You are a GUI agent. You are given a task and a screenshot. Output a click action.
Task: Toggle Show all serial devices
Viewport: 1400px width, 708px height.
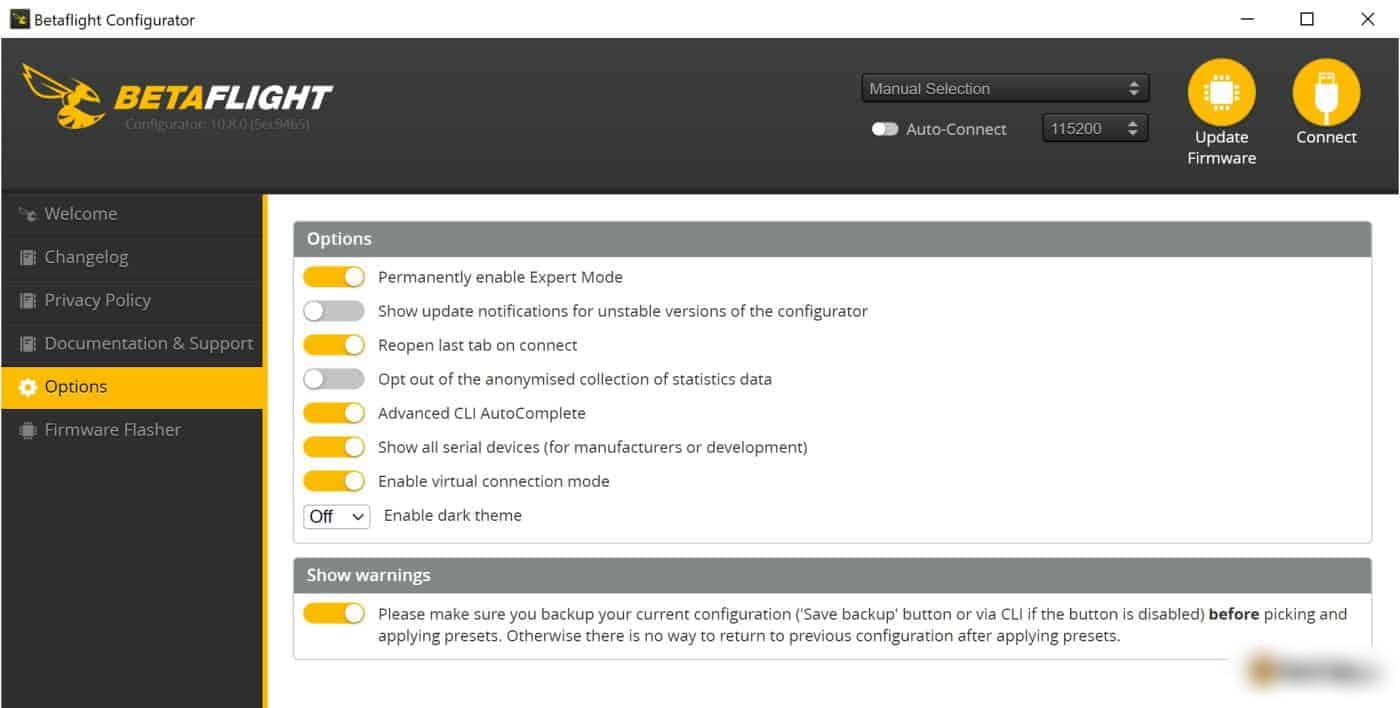pyautogui.click(x=334, y=447)
